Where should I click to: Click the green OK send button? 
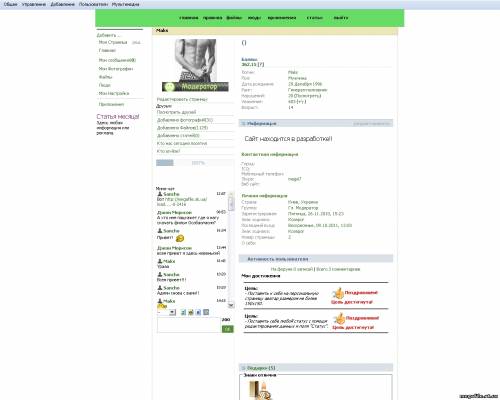click(227, 329)
